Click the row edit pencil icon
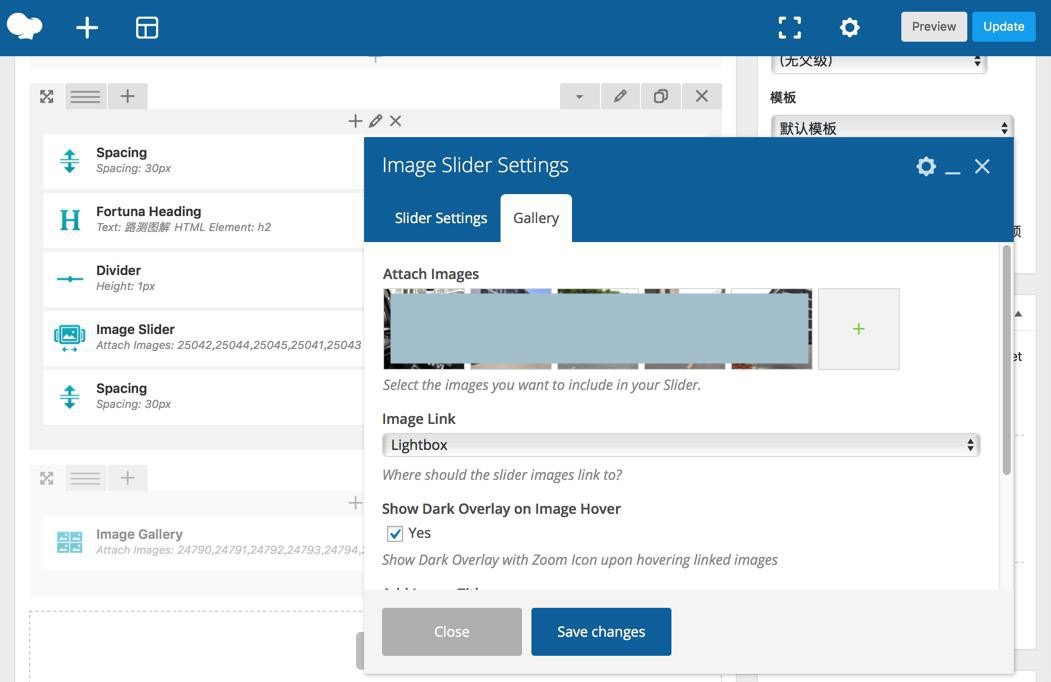The height and width of the screenshot is (682, 1051). coord(620,96)
